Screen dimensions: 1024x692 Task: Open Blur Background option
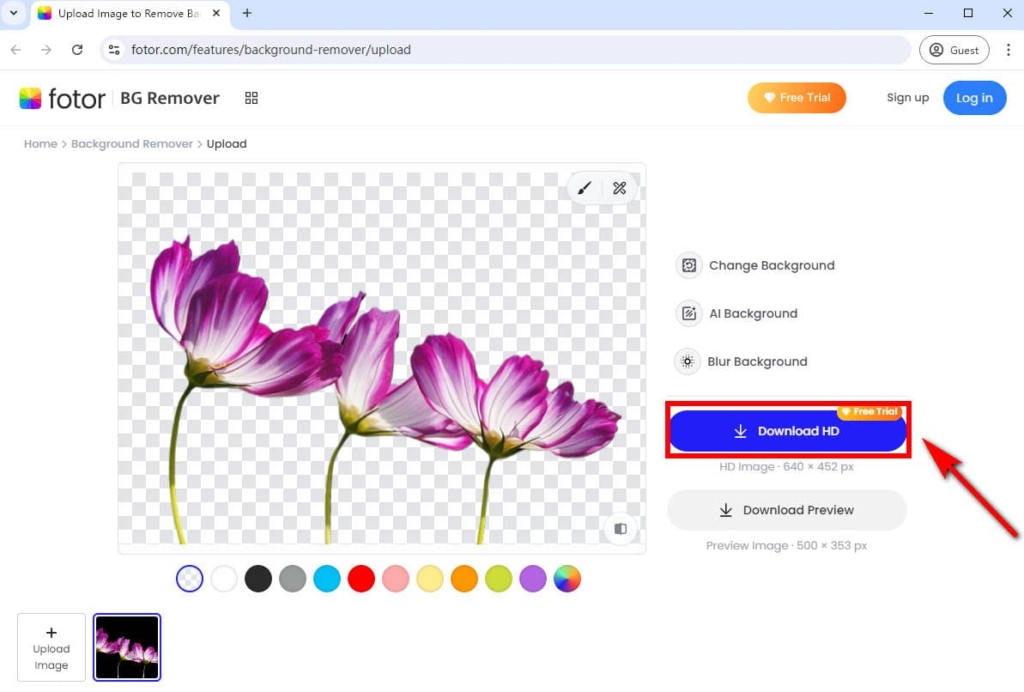741,361
